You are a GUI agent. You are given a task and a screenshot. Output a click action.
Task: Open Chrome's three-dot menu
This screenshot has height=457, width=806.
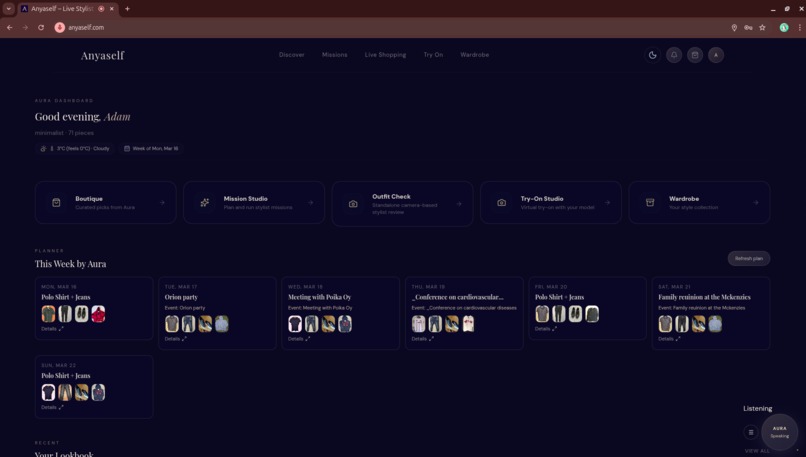coord(799,28)
